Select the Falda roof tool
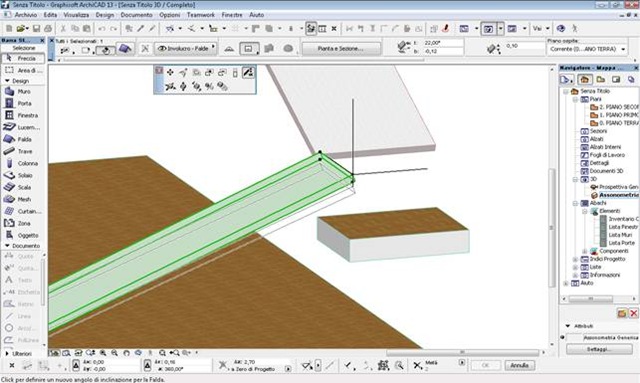The height and width of the screenshot is (383, 640). 23,139
